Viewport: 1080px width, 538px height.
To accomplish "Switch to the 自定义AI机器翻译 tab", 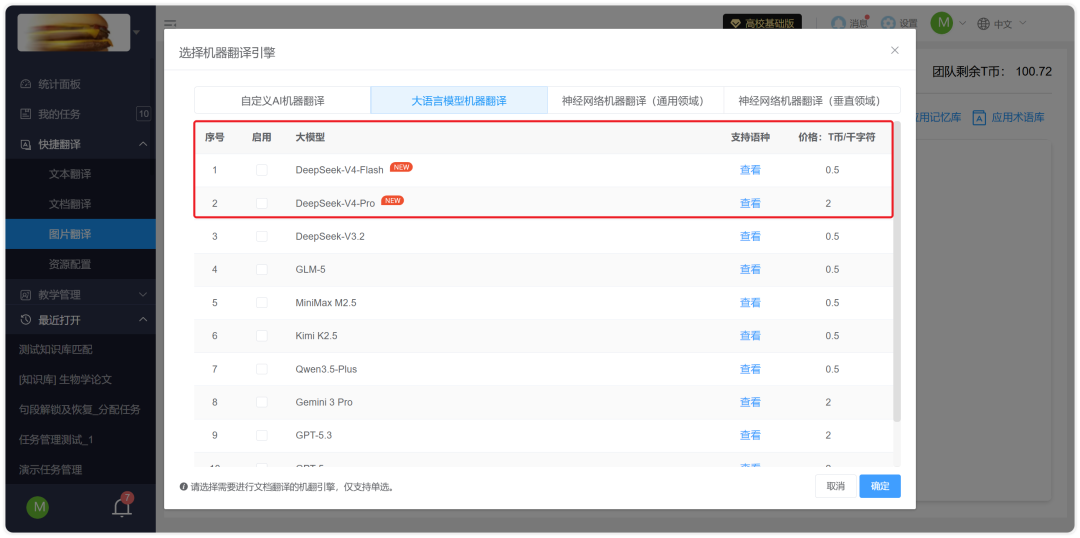I will coord(282,101).
